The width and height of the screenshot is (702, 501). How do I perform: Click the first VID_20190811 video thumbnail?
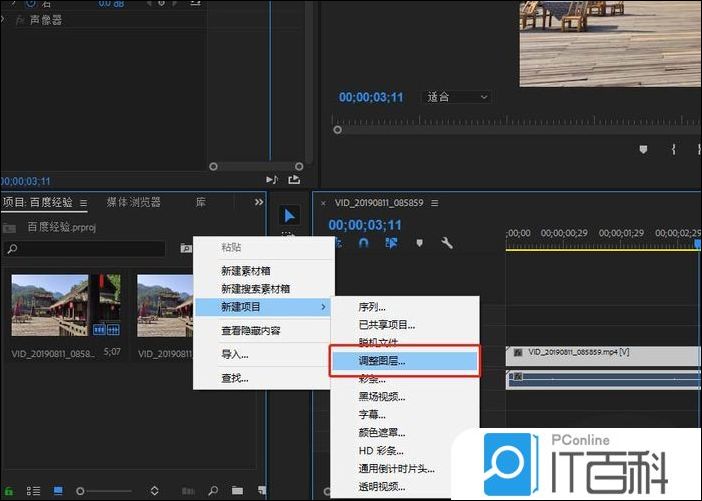coord(49,304)
